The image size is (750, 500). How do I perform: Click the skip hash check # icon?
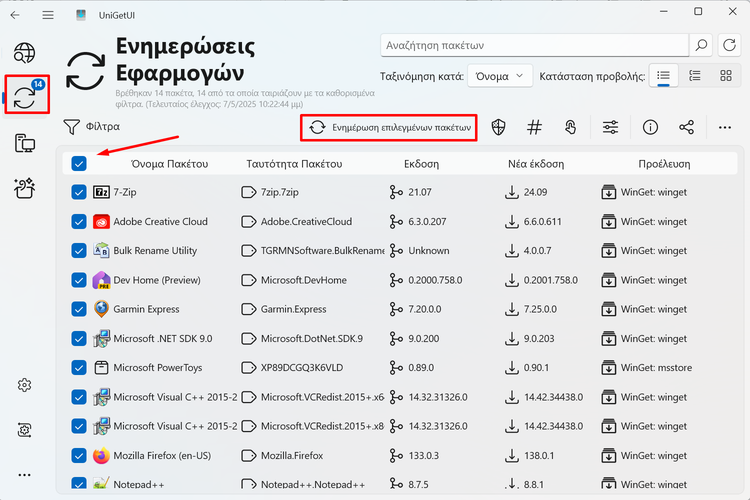click(x=534, y=127)
